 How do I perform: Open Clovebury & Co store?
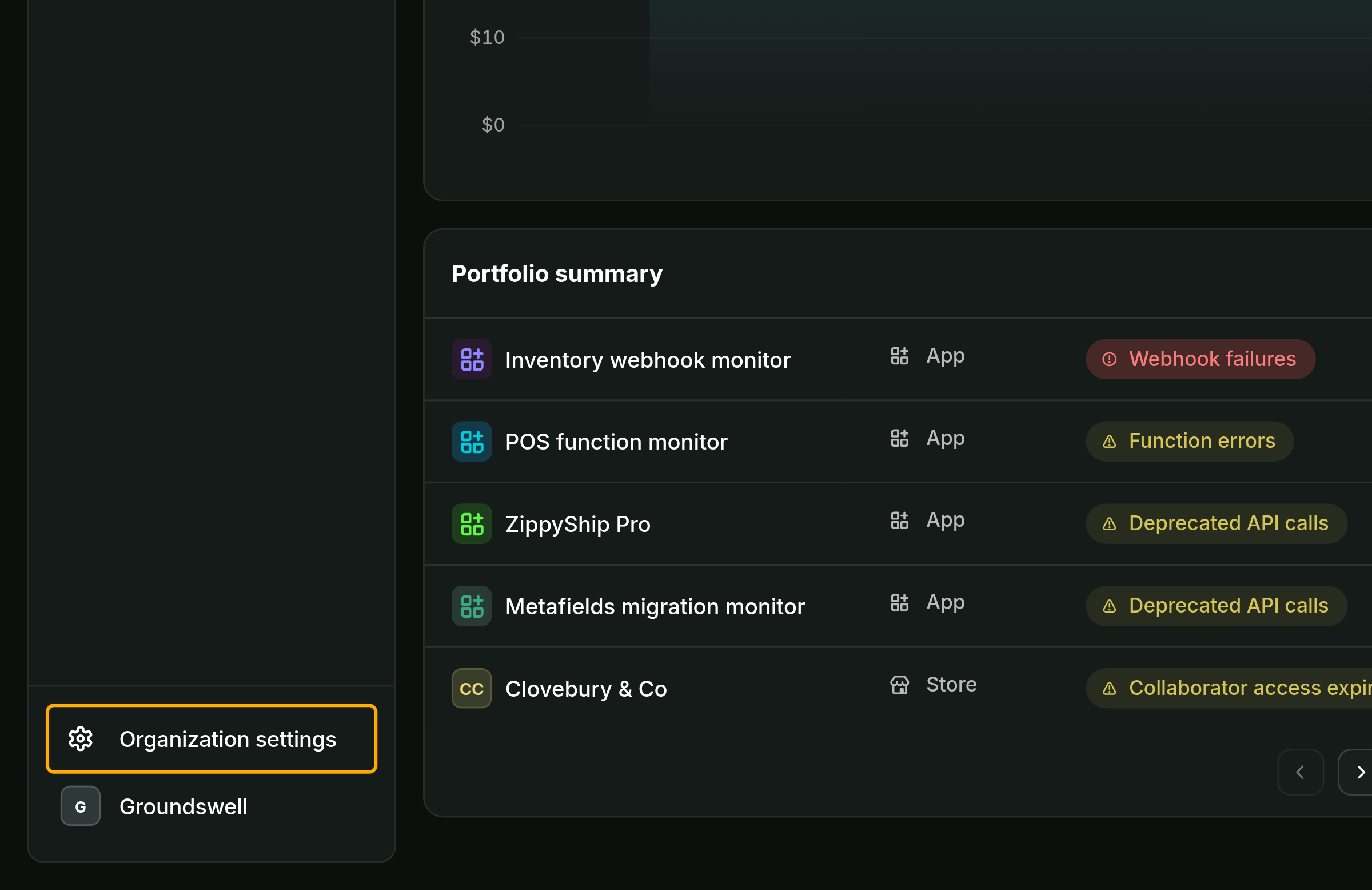coord(587,689)
